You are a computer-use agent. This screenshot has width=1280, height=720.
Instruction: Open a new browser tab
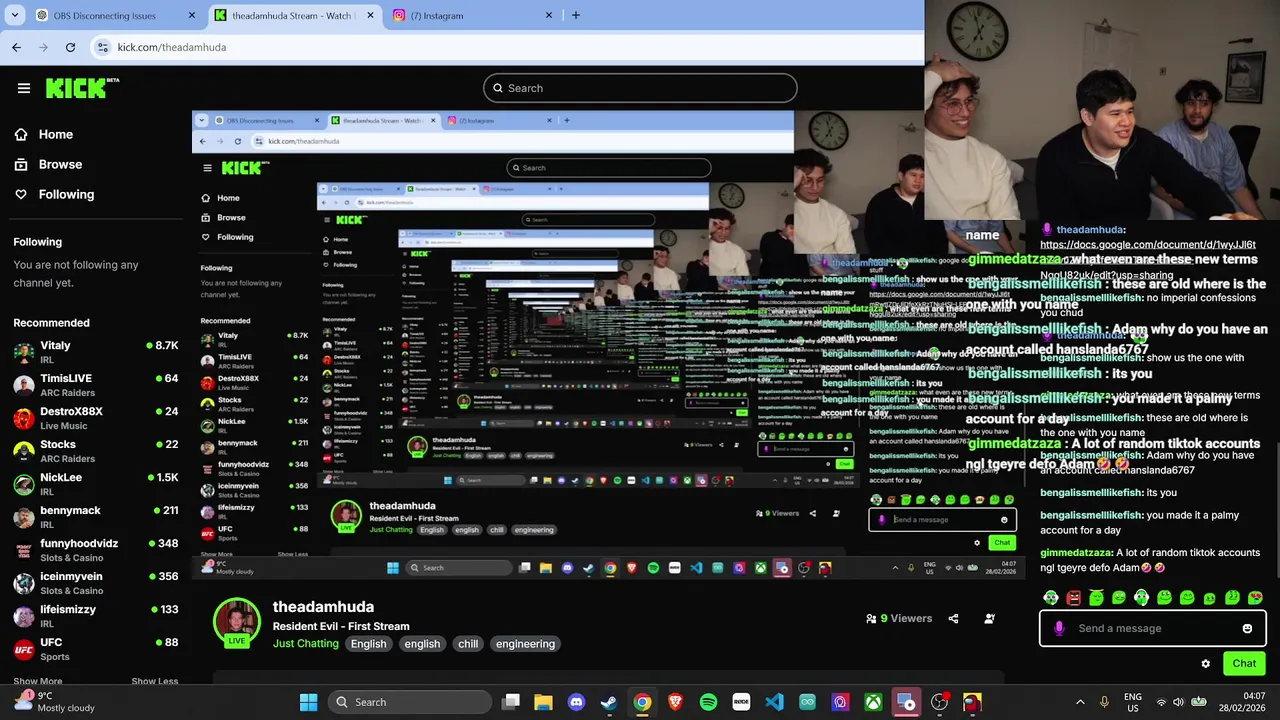(575, 15)
